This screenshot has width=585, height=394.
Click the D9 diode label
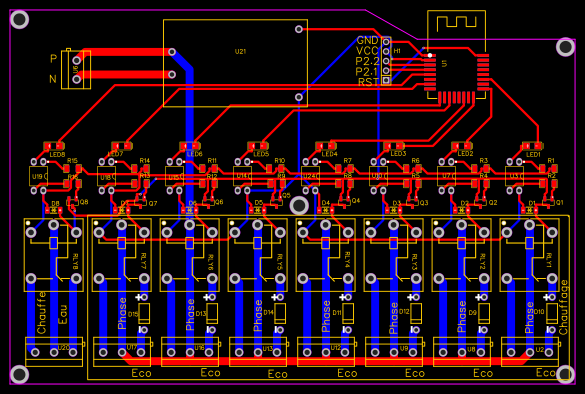click(473, 313)
